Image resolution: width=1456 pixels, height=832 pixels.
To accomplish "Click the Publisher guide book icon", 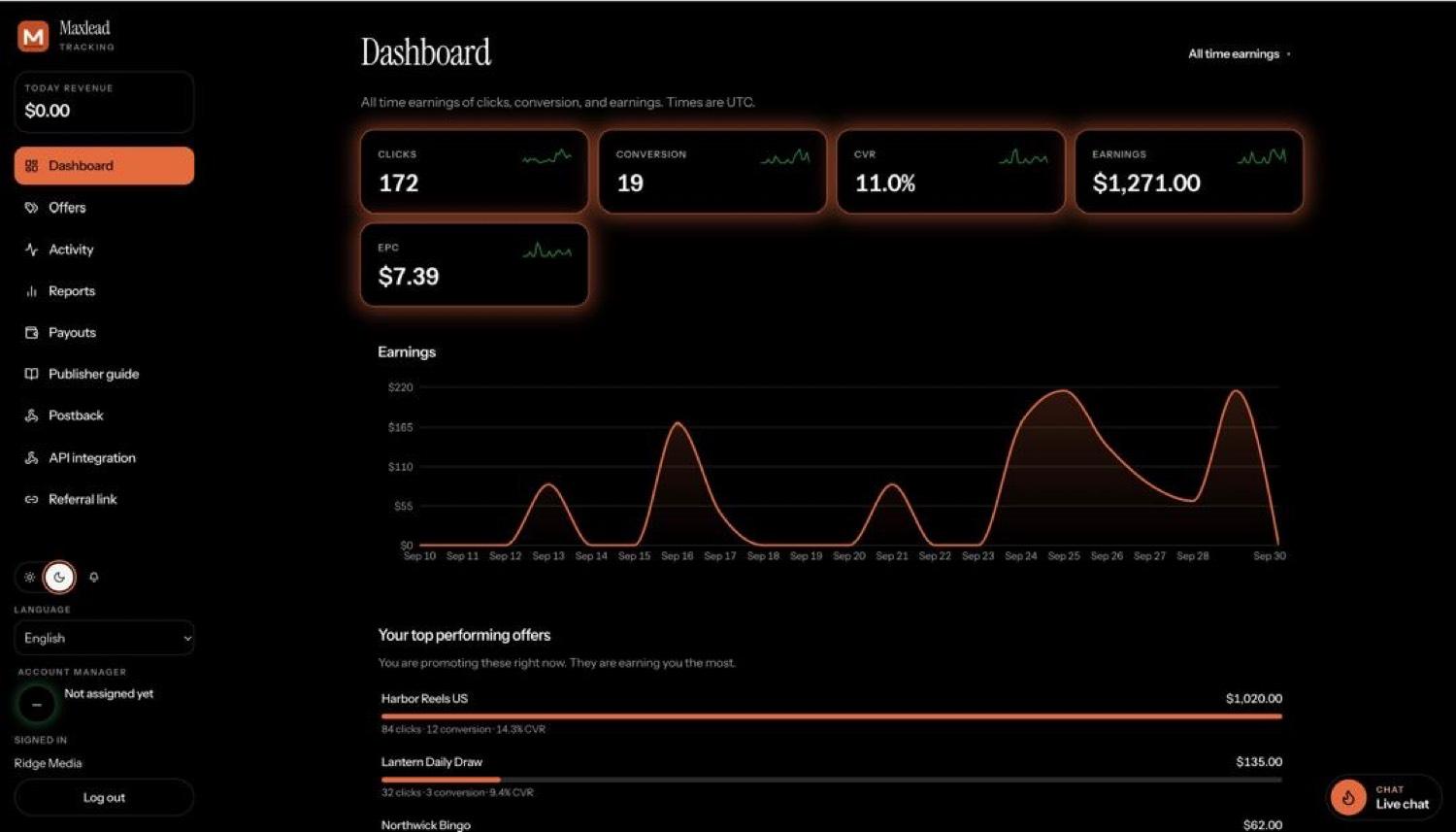I will [31, 374].
